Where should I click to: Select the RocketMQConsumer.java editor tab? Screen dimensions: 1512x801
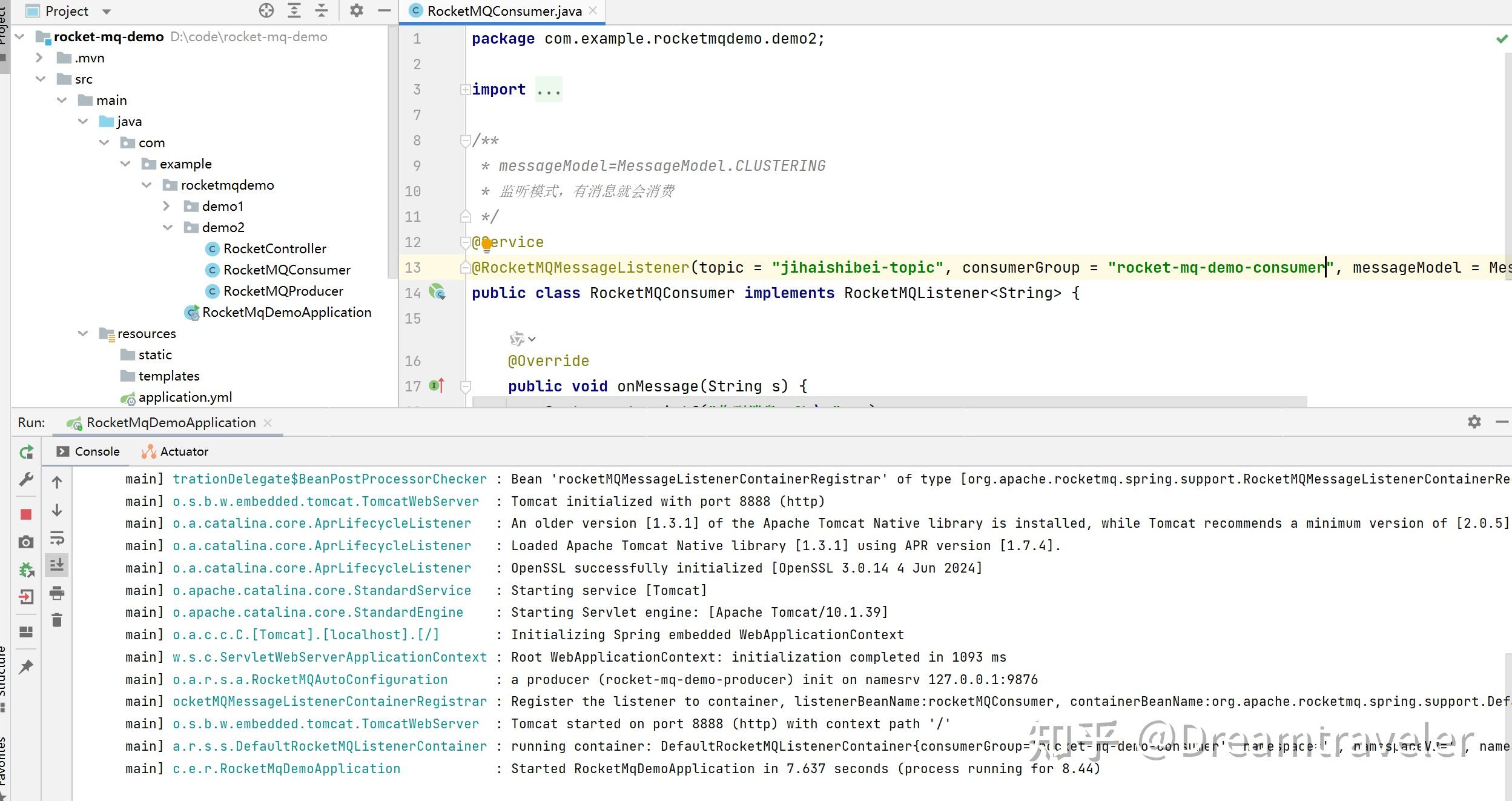(x=503, y=11)
